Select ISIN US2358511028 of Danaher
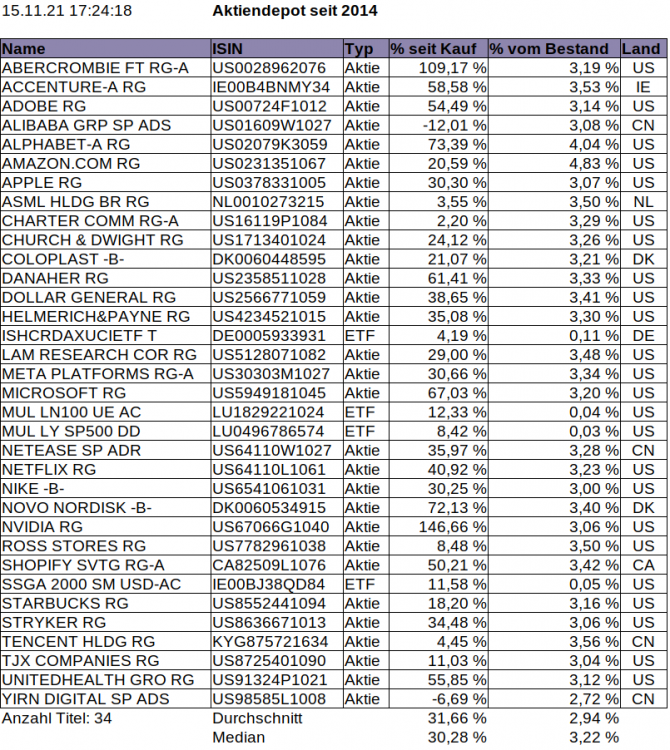Screen dimensions: 670x750 click(276, 278)
